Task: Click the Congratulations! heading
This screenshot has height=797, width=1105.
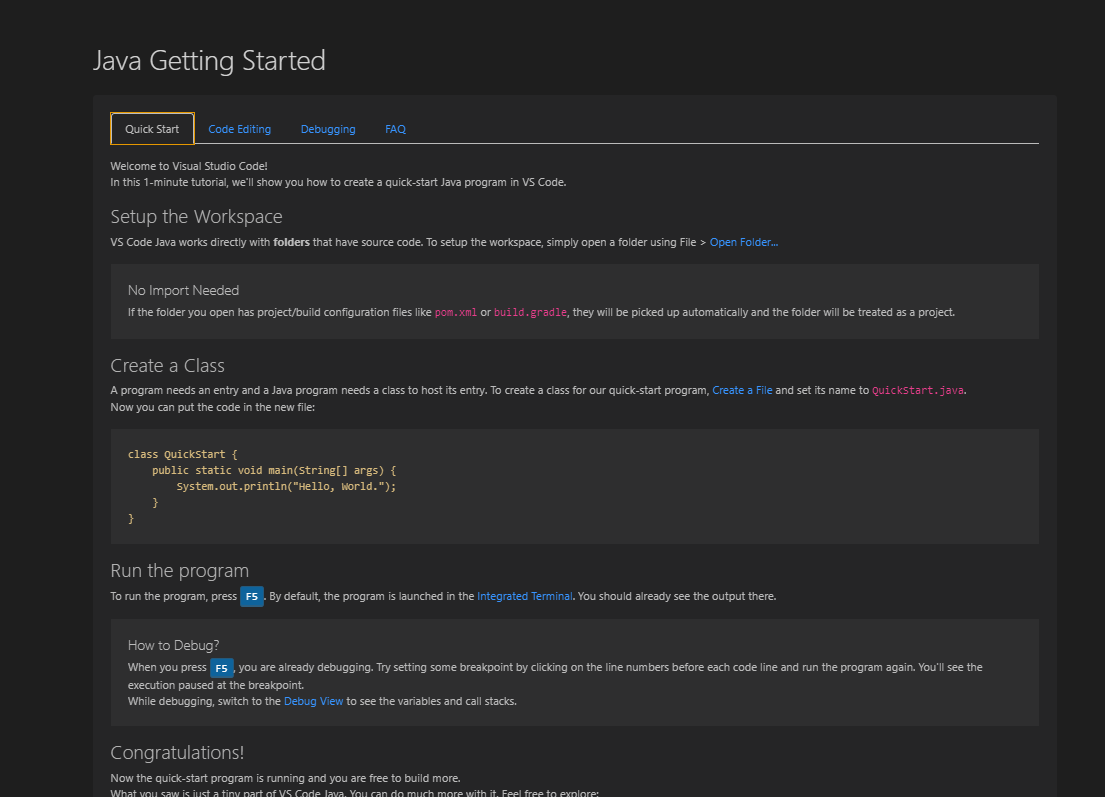Action: [x=177, y=752]
